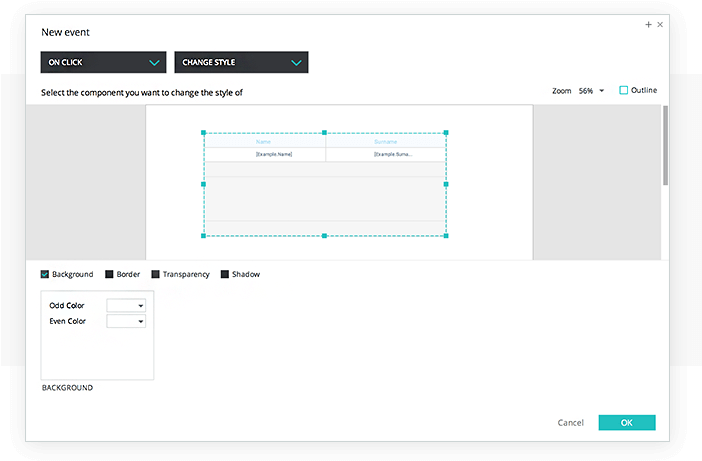Enable the Outline checkbox

[624, 90]
